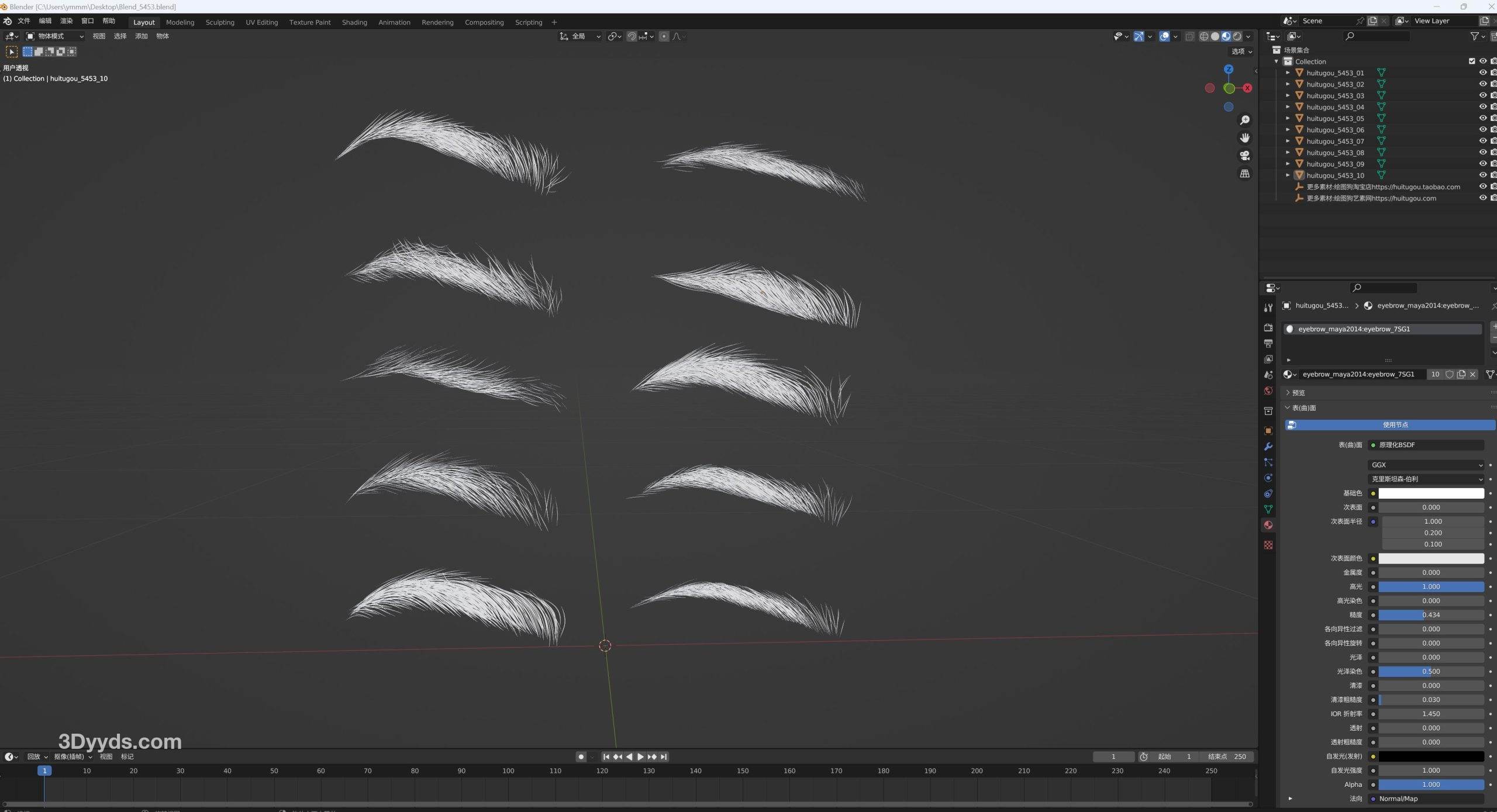Switch to orthographic view grid icon
Viewport: 1497px width, 812px height.
[x=1244, y=174]
